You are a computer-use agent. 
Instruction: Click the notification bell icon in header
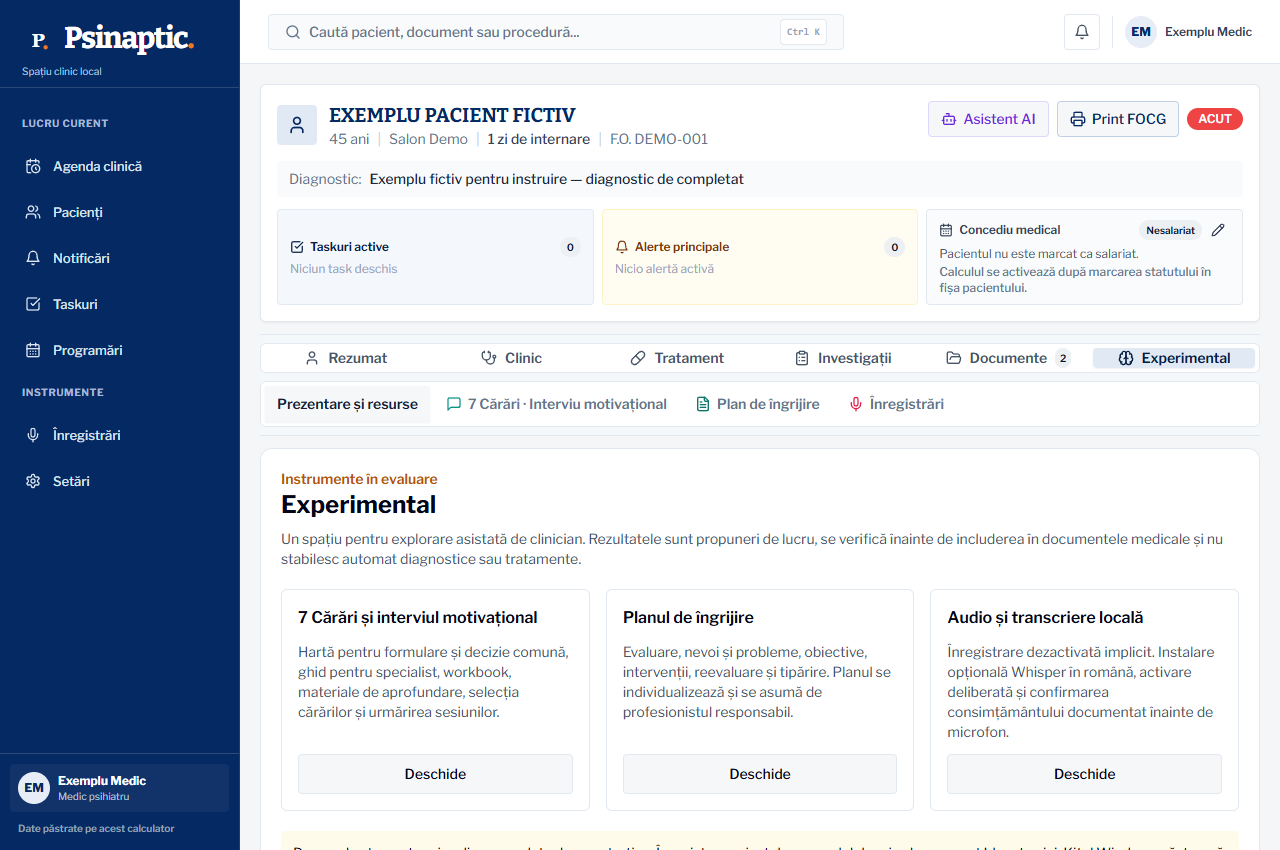[x=1082, y=32]
